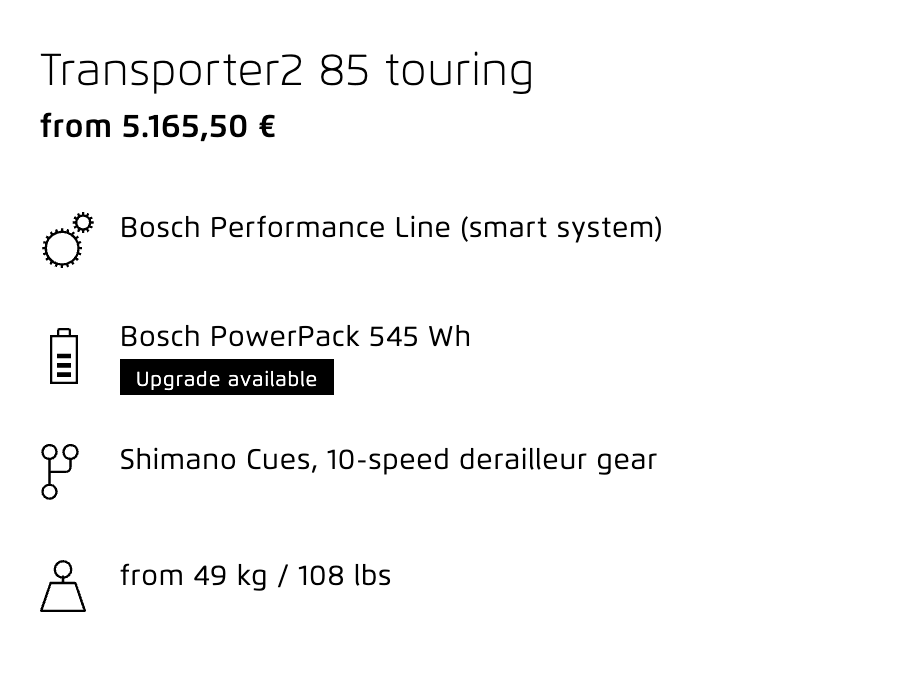The height and width of the screenshot is (694, 898).
Task: Click the bottom circle of drivetrain icon
Action: (x=50, y=491)
